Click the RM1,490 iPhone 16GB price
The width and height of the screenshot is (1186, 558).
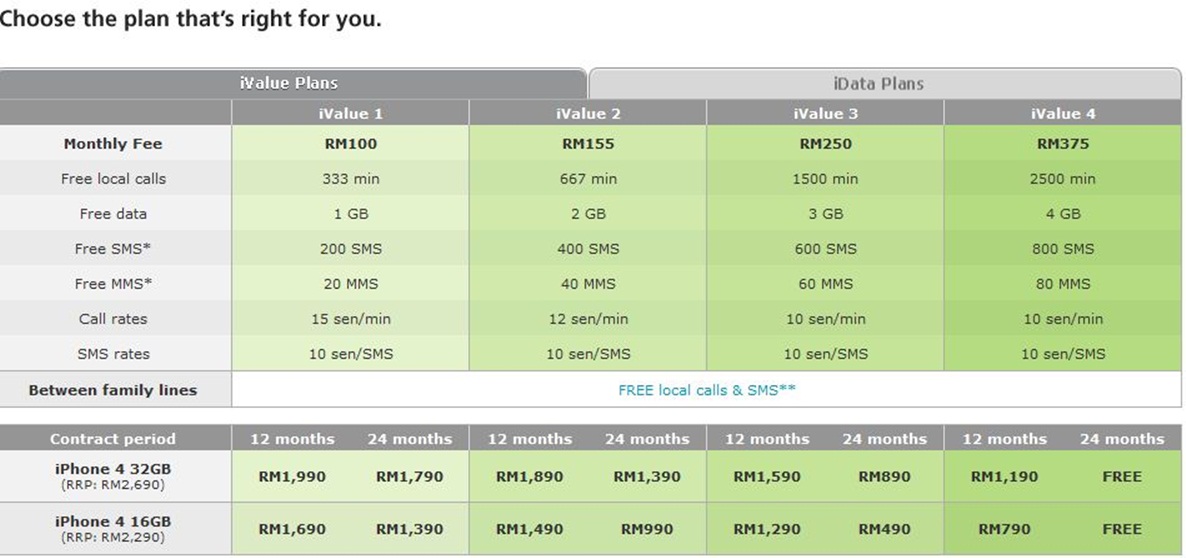click(x=529, y=529)
